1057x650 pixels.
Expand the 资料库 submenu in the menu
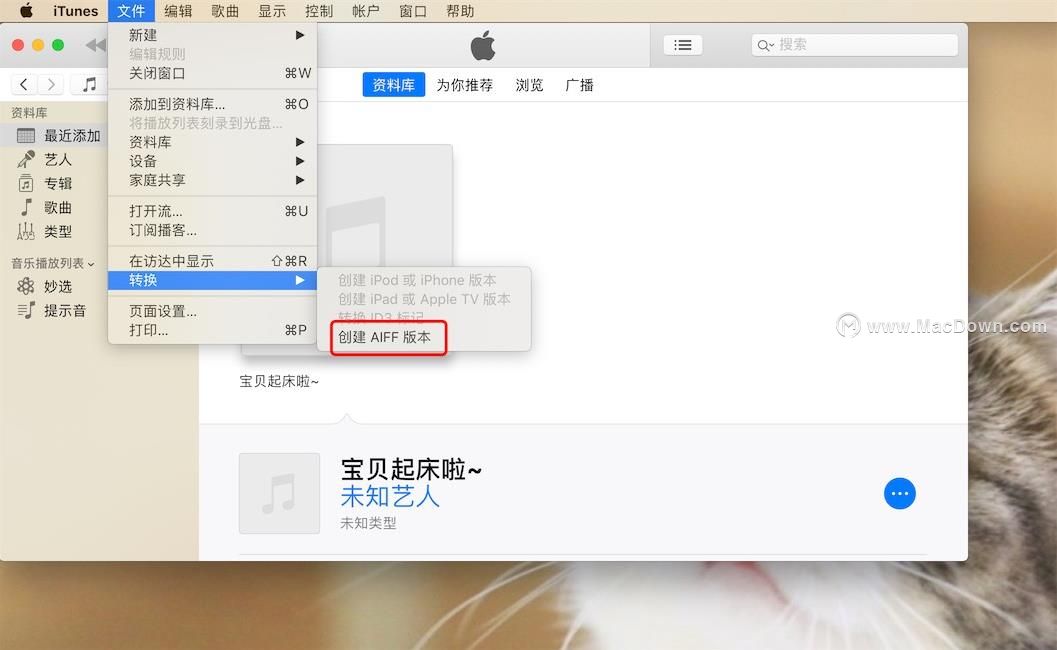(x=212, y=142)
